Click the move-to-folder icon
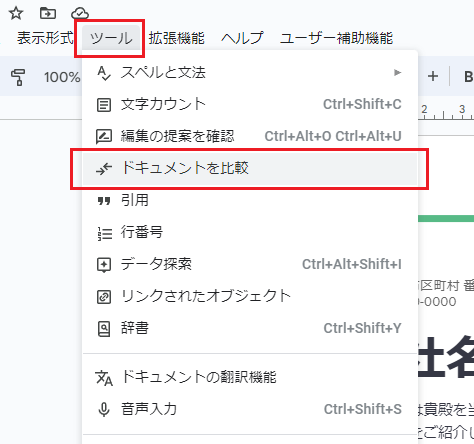Screen dimensions: 474x444 point(48,13)
